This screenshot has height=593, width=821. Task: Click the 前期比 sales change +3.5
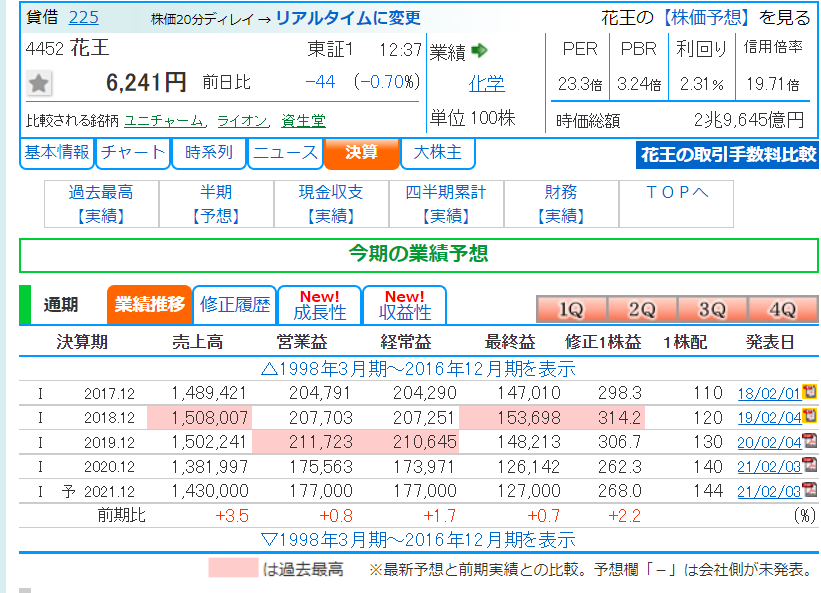click(x=232, y=516)
